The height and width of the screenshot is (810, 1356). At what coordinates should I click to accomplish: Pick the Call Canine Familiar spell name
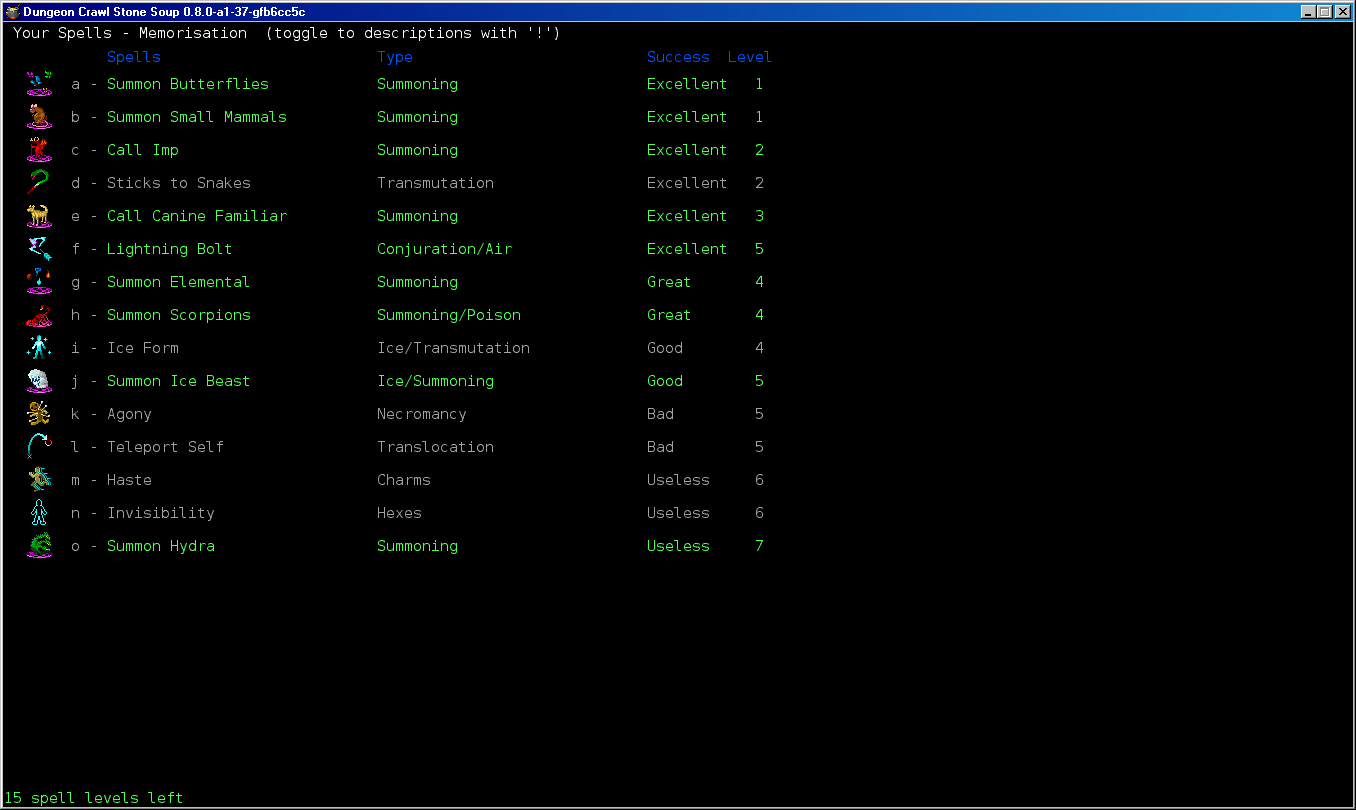point(197,216)
